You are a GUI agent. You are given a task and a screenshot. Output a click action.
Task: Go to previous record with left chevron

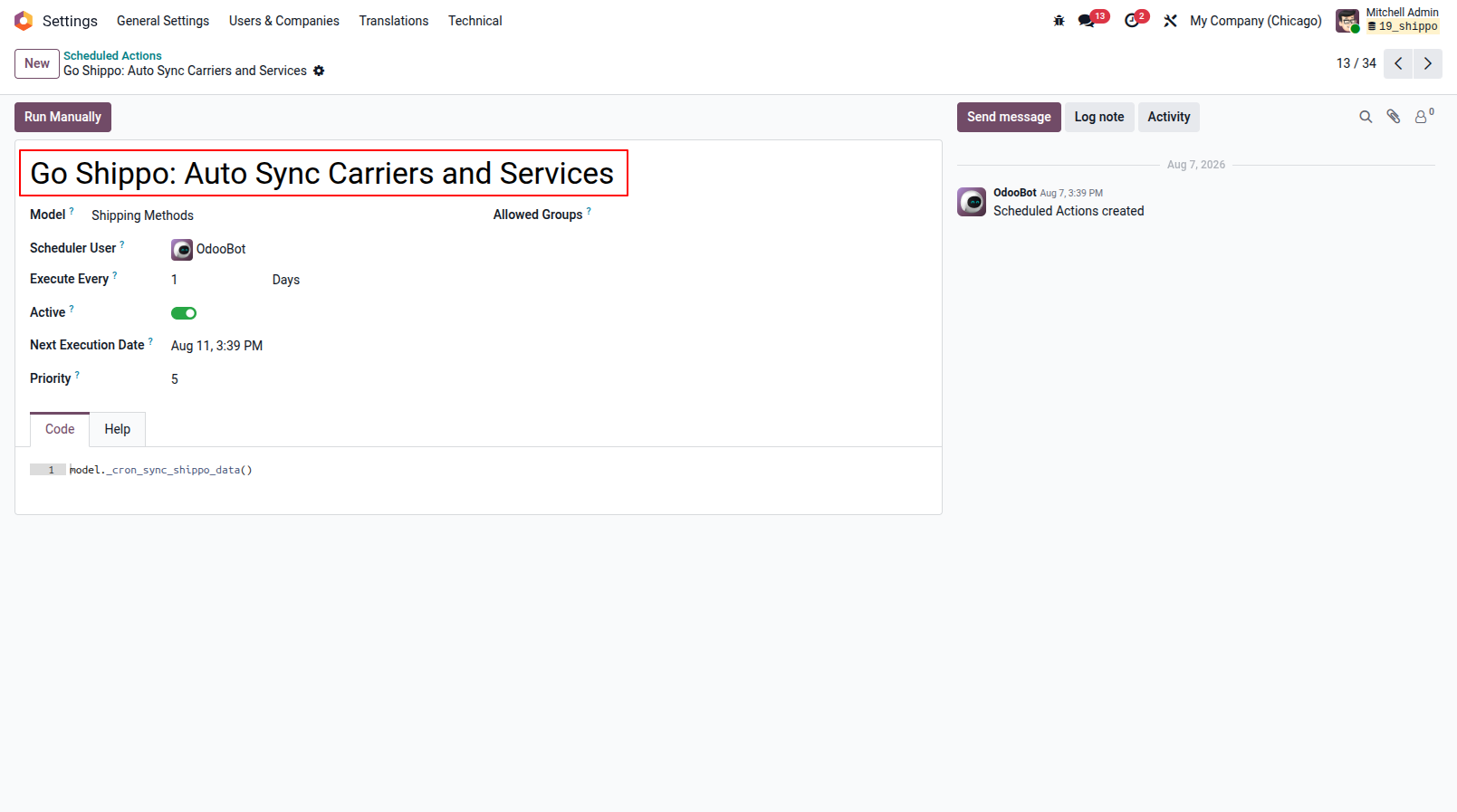pos(1398,63)
